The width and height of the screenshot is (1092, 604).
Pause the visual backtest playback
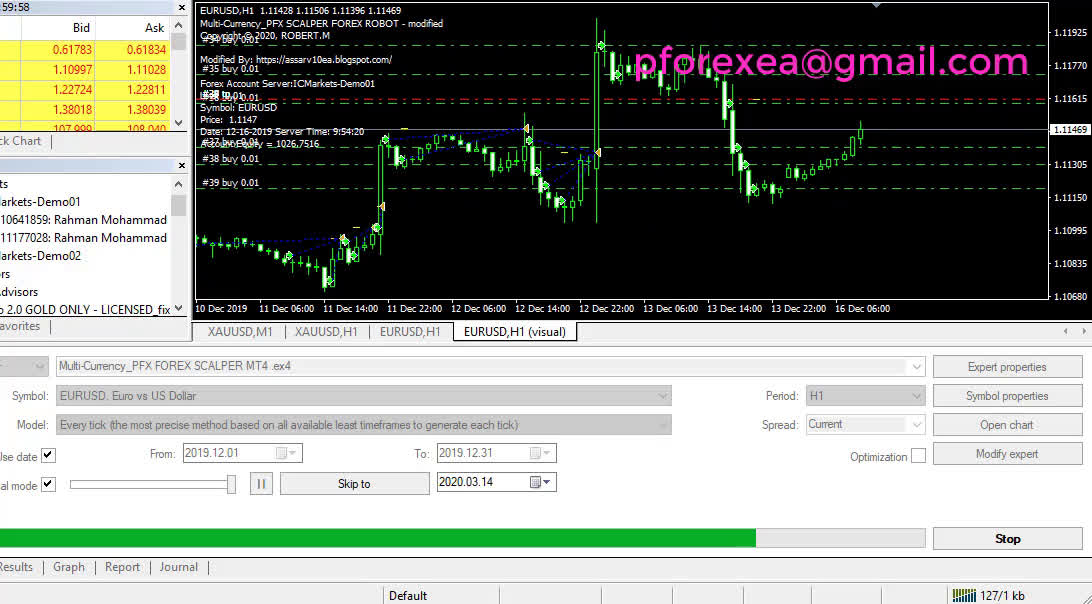(261, 484)
